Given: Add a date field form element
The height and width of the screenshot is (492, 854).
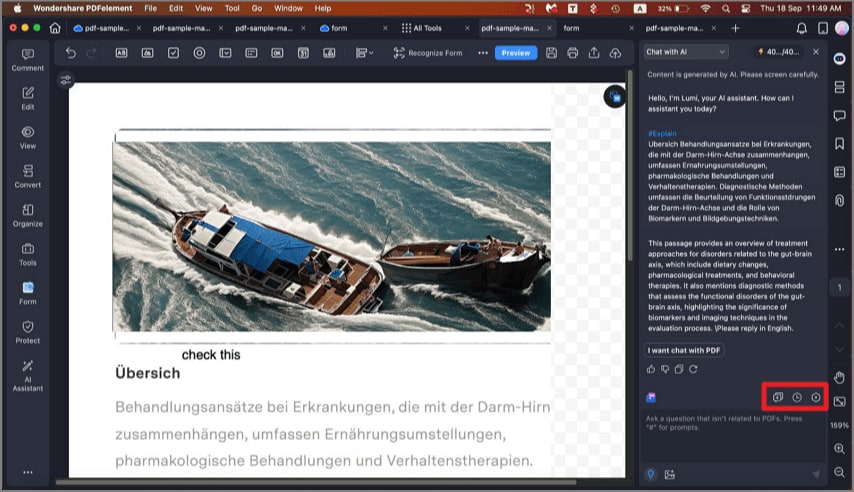Looking at the screenshot, I should point(303,53).
